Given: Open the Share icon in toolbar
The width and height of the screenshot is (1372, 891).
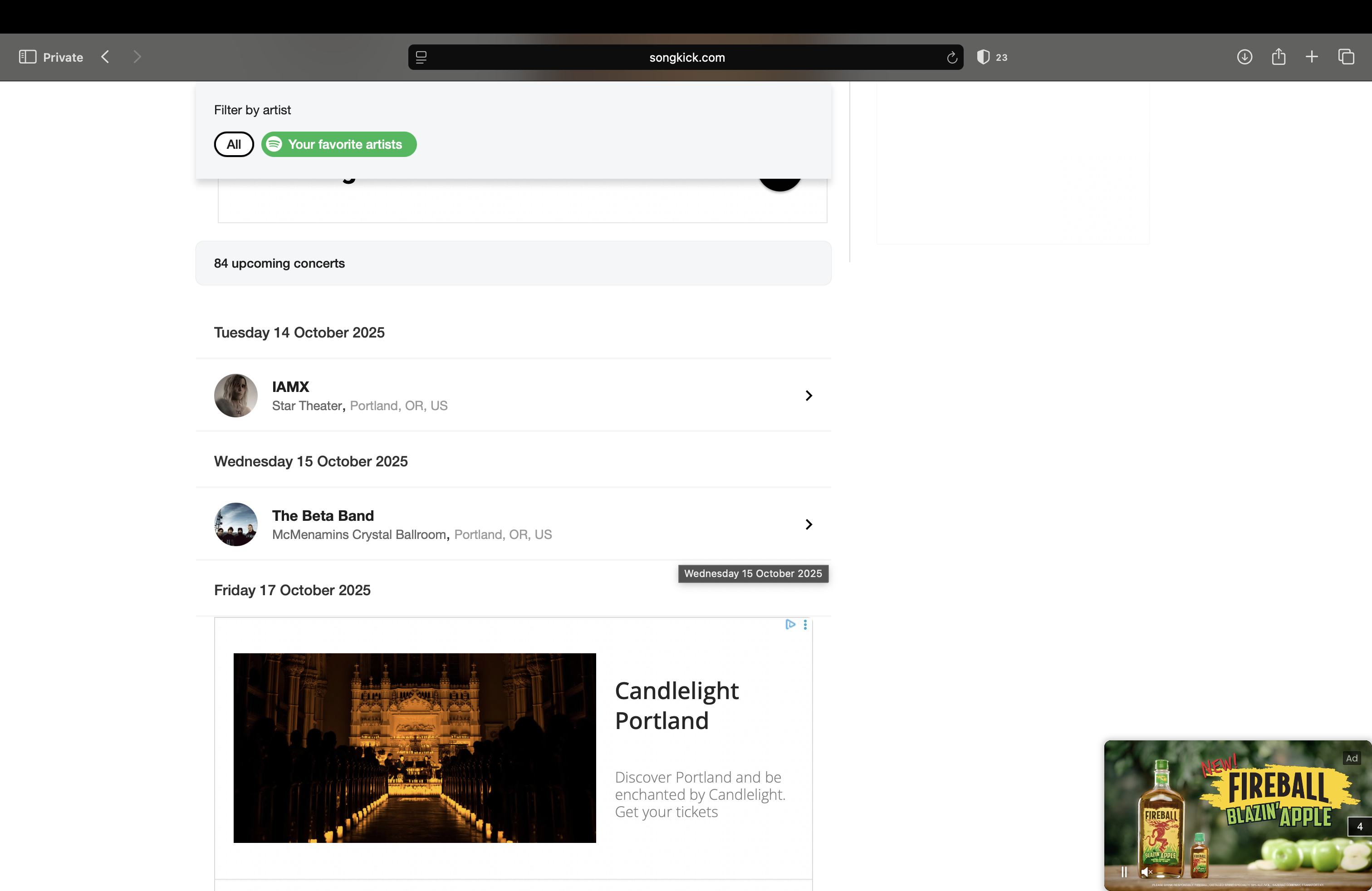Looking at the screenshot, I should pos(1278,57).
